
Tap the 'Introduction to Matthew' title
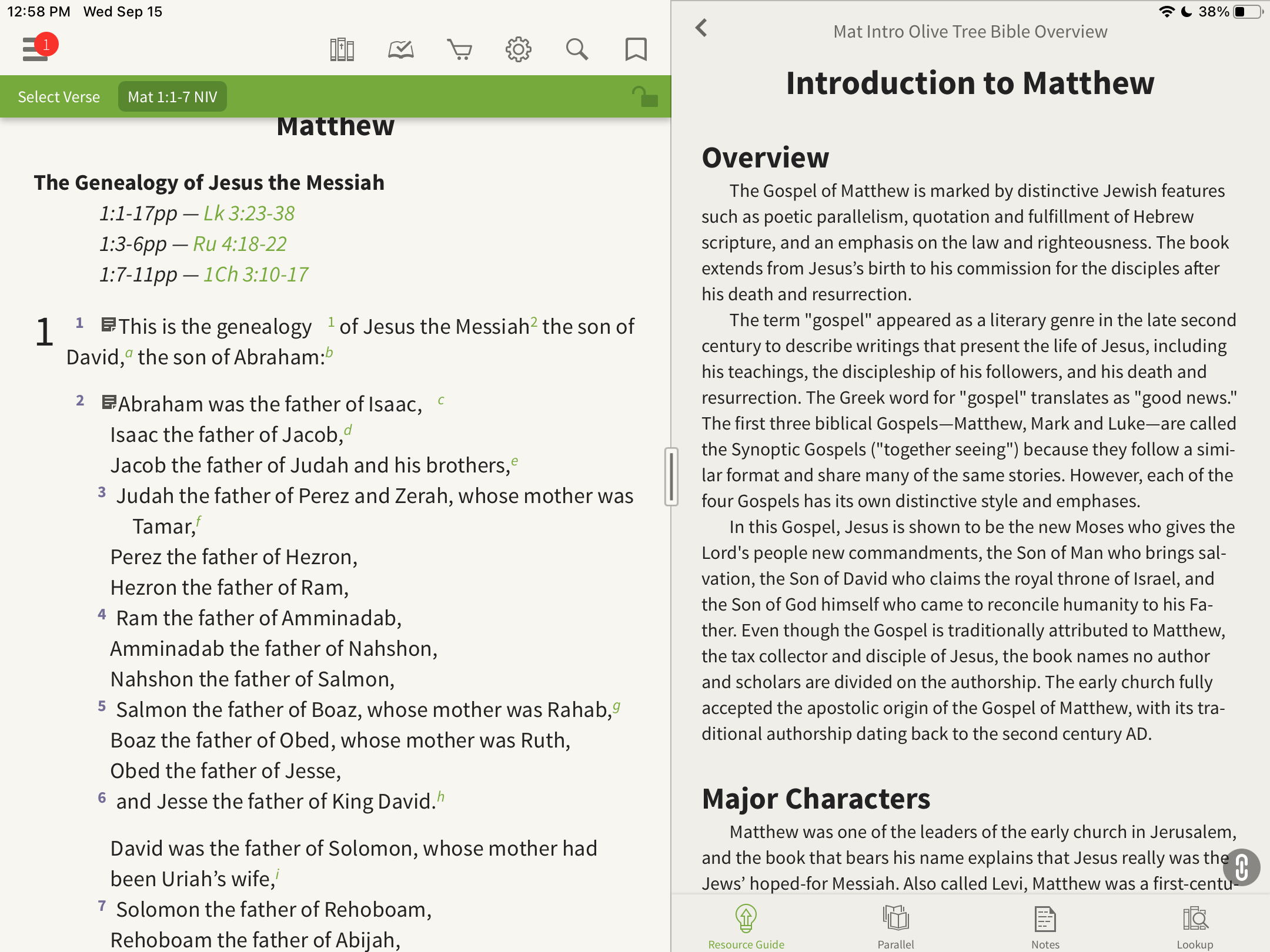[x=970, y=83]
